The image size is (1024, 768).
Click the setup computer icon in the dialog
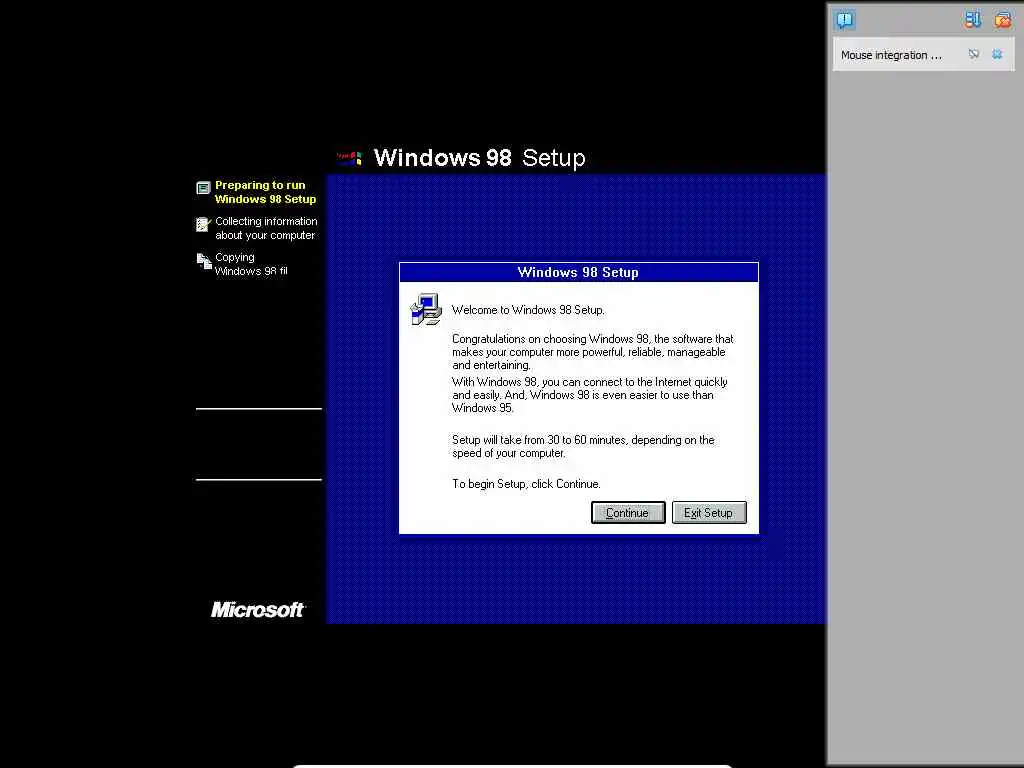(426, 310)
